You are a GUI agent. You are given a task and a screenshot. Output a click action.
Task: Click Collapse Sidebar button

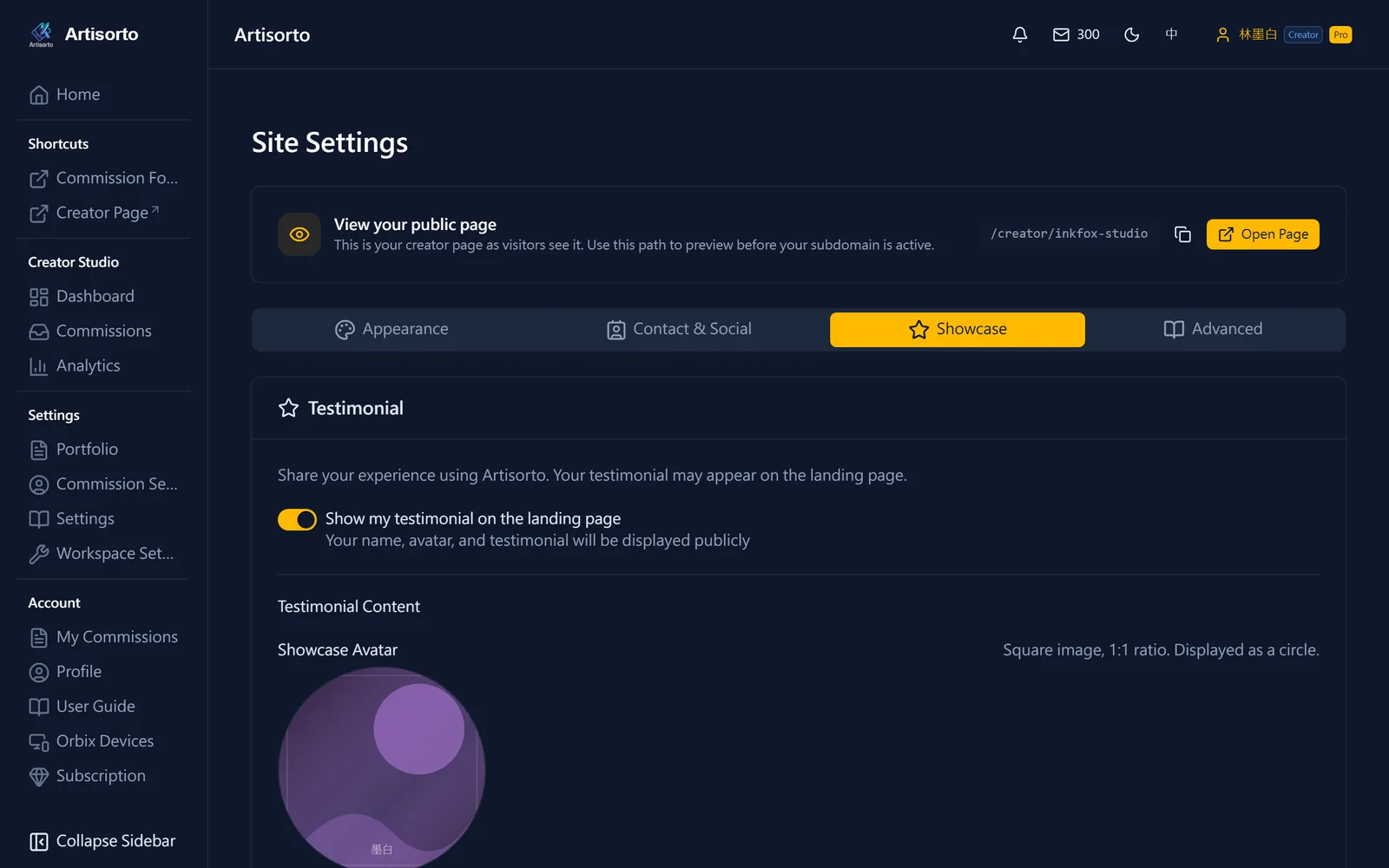click(x=104, y=841)
